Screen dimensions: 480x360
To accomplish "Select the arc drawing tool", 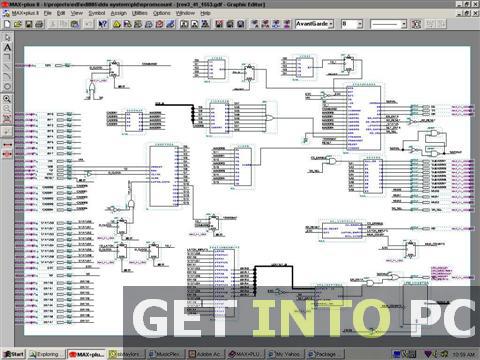I will pos(7,77).
